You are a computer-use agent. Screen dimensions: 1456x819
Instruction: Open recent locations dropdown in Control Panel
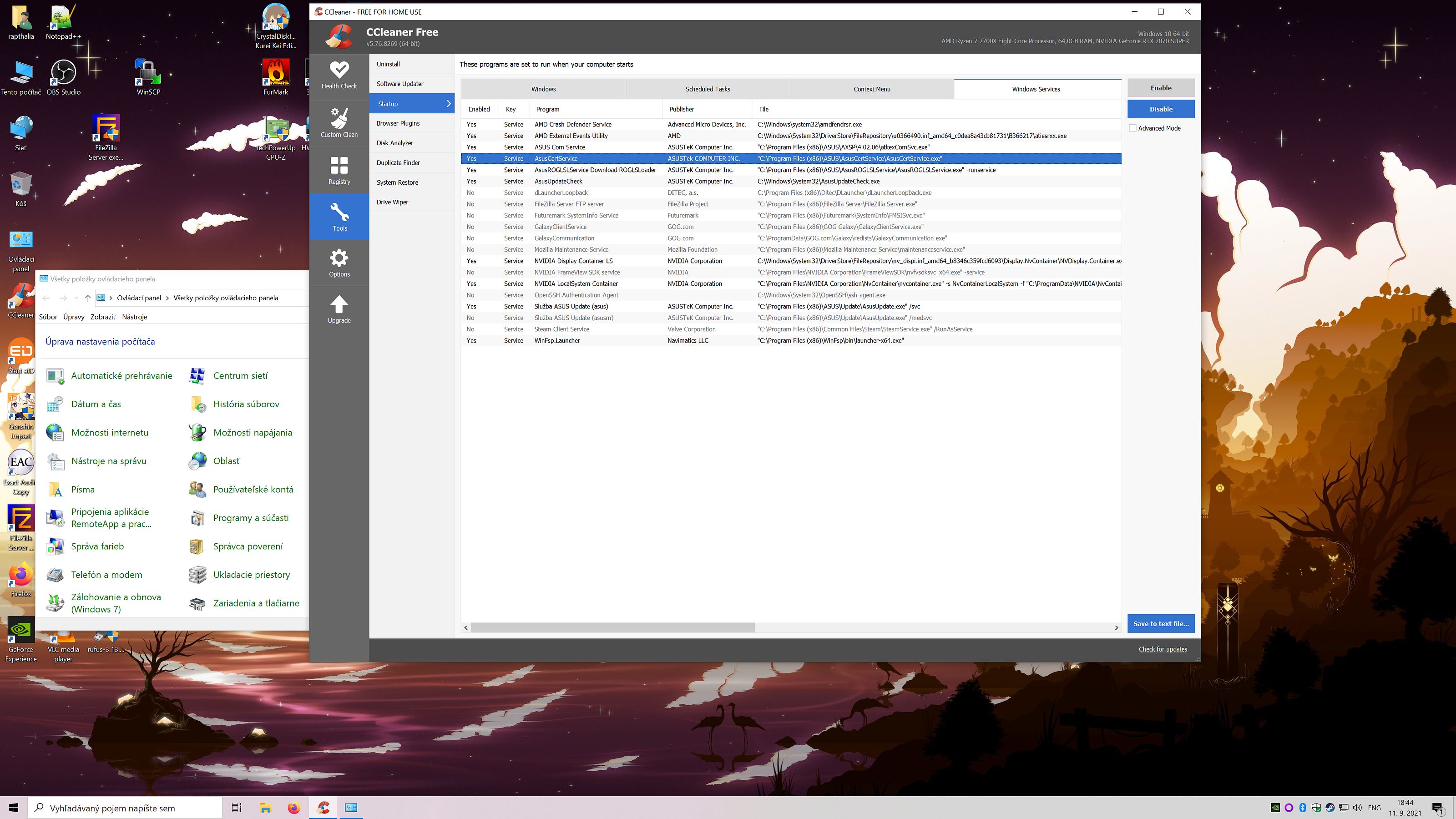76,298
